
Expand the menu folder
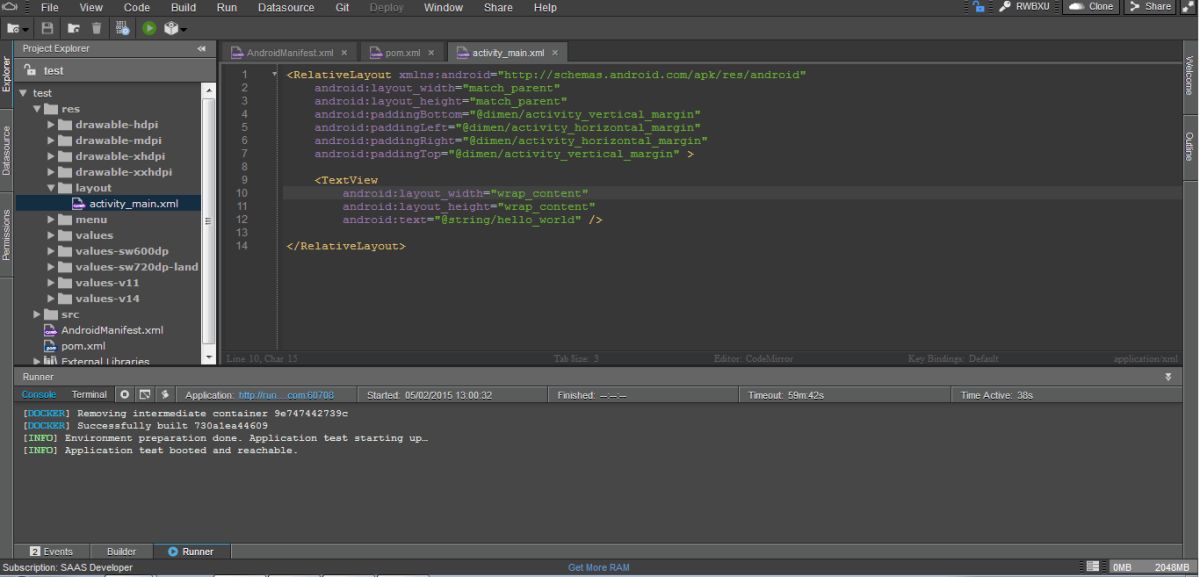pyautogui.click(x=51, y=220)
